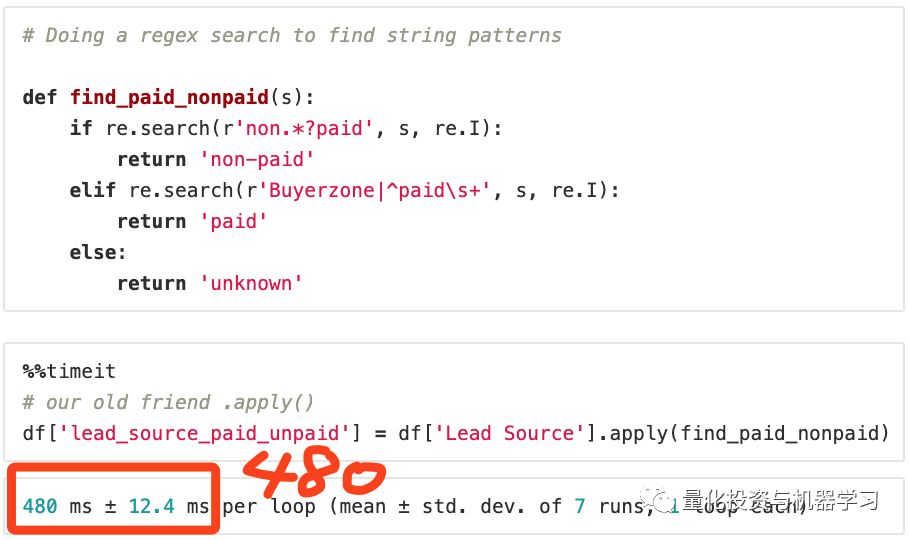Click the 'if re.search' line keyword
Viewport: 909px width, 540px height.
click(81, 128)
